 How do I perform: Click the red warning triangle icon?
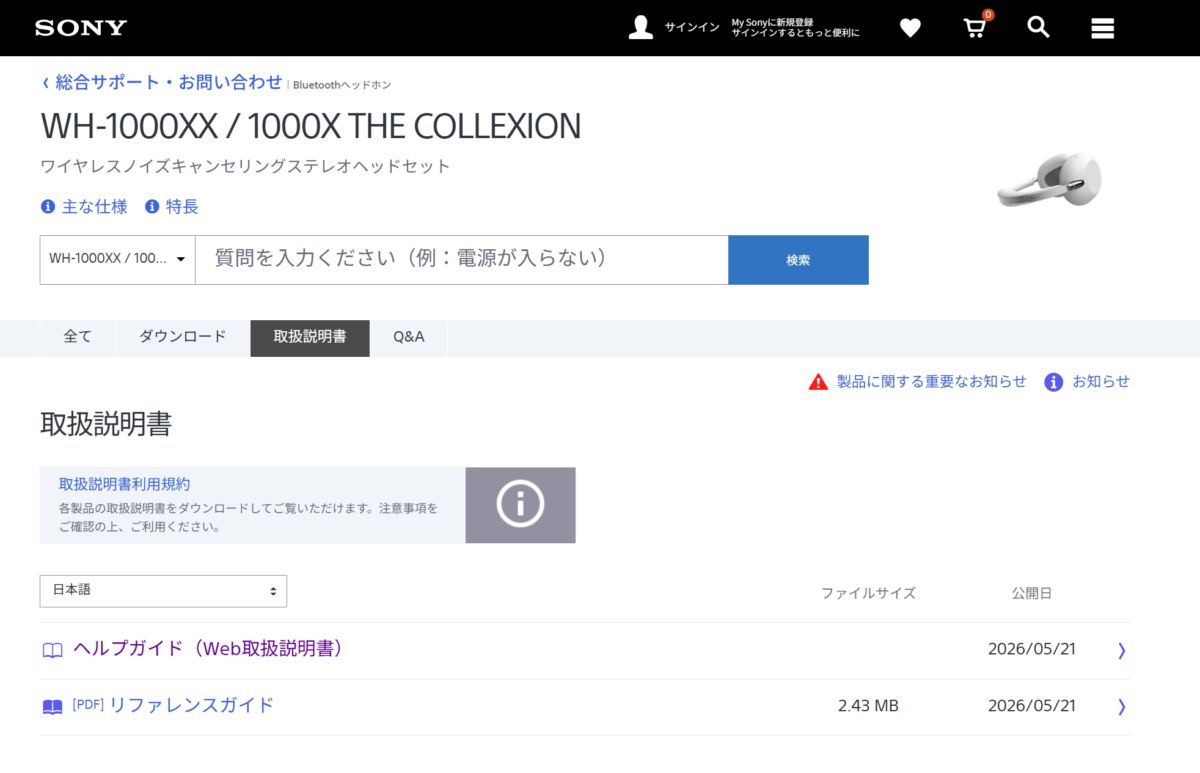(818, 382)
